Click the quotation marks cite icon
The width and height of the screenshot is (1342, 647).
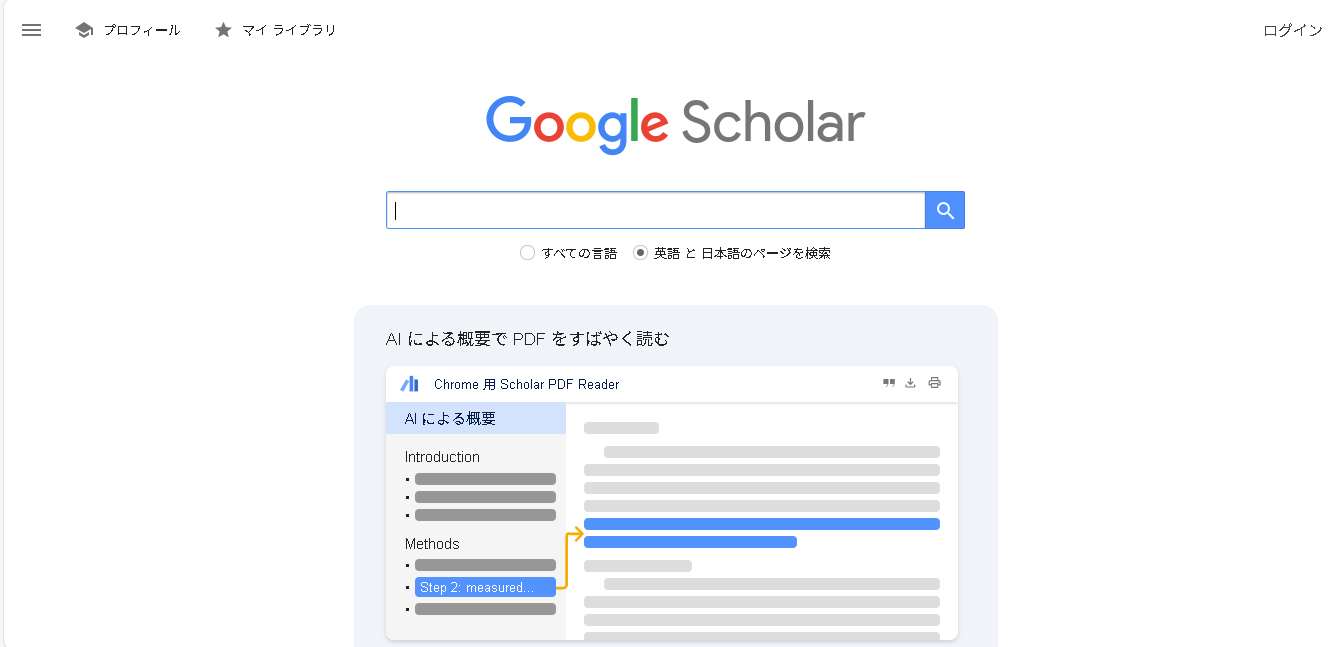click(888, 383)
